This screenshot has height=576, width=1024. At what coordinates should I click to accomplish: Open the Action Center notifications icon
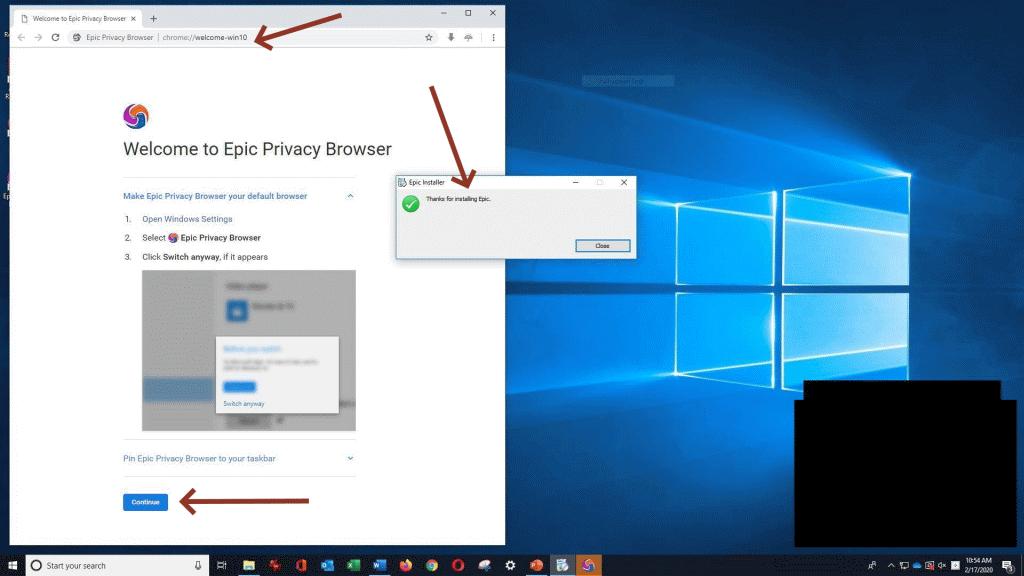1008,566
